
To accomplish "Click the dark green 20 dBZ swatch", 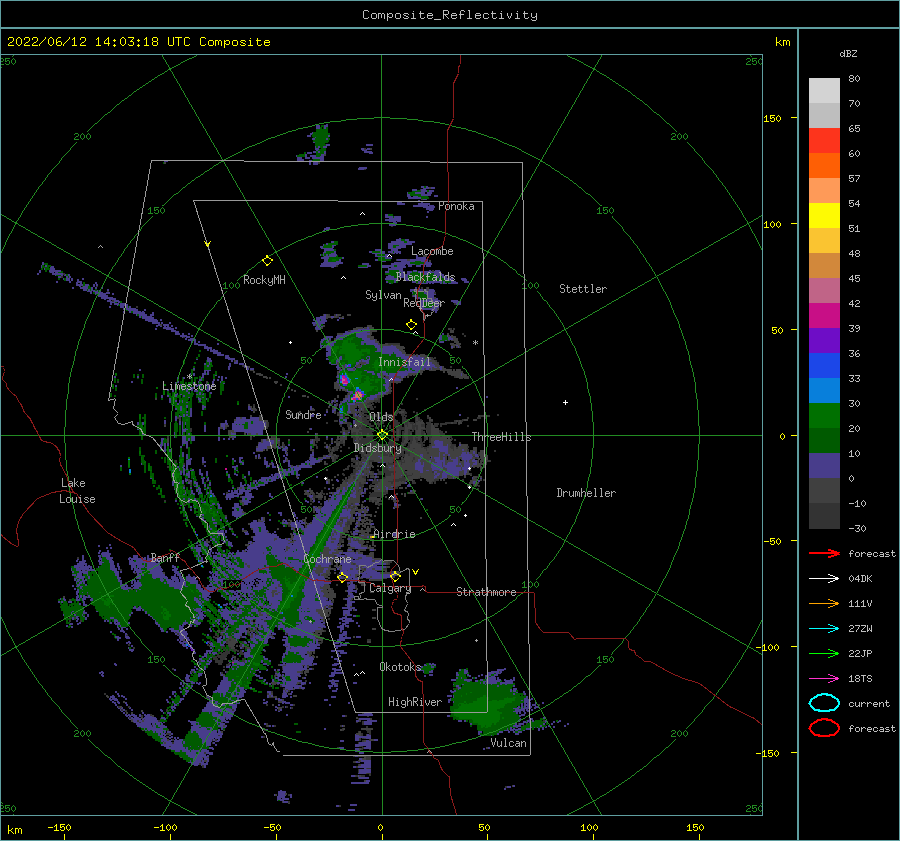I will pos(824,441).
